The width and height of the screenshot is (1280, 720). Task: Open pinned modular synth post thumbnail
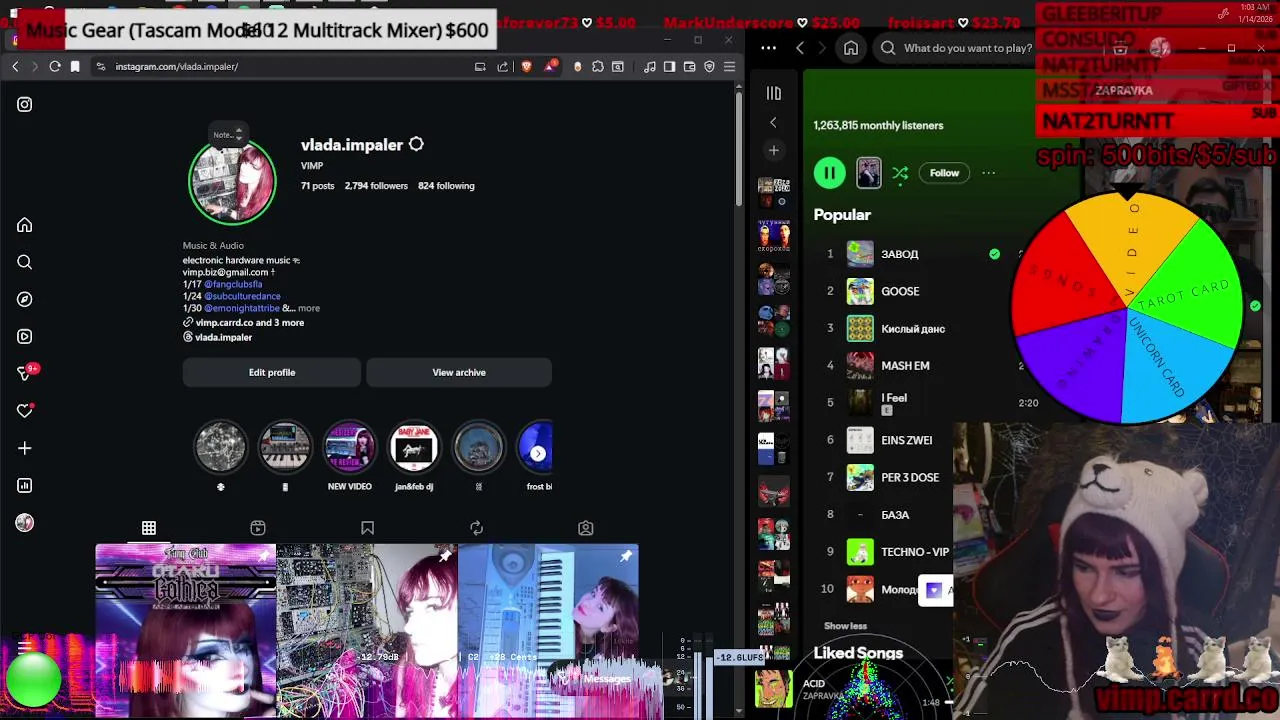(367, 631)
